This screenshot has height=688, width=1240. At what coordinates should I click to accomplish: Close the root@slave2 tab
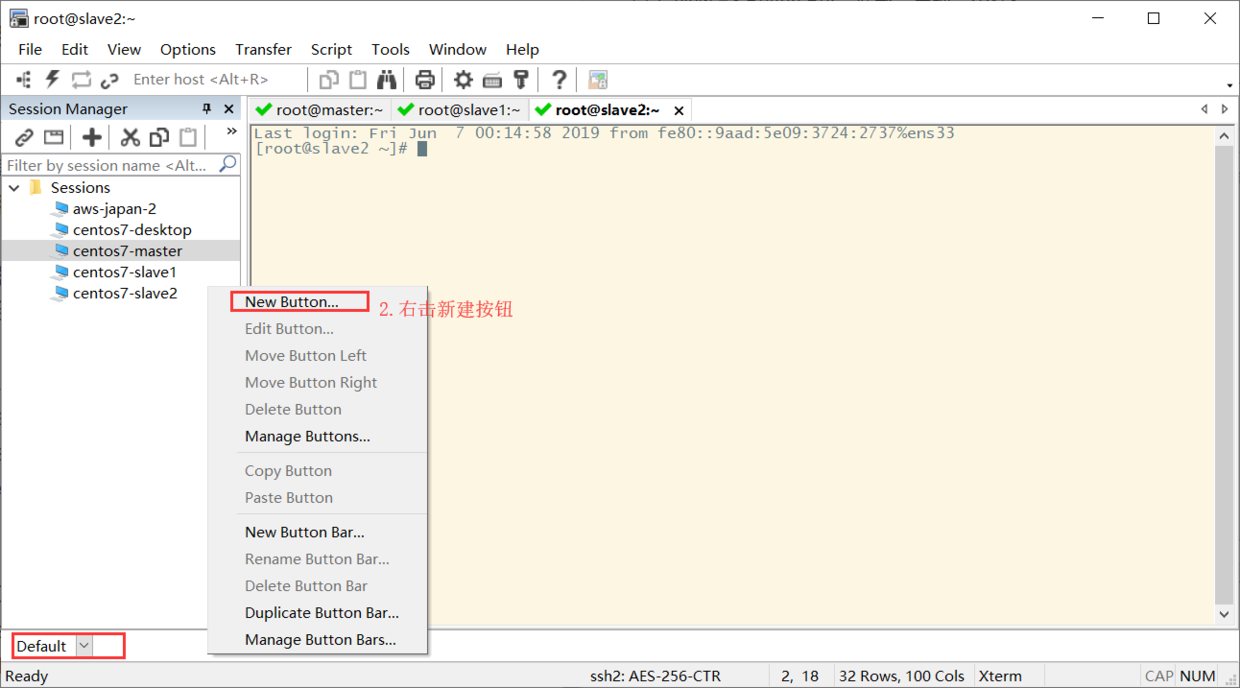679,111
